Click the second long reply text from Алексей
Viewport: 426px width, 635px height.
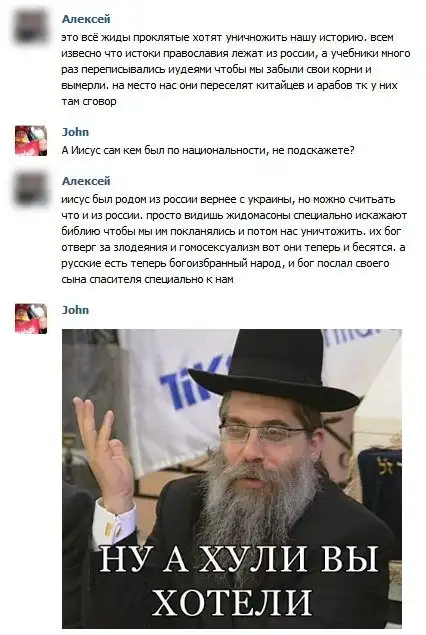click(x=234, y=239)
